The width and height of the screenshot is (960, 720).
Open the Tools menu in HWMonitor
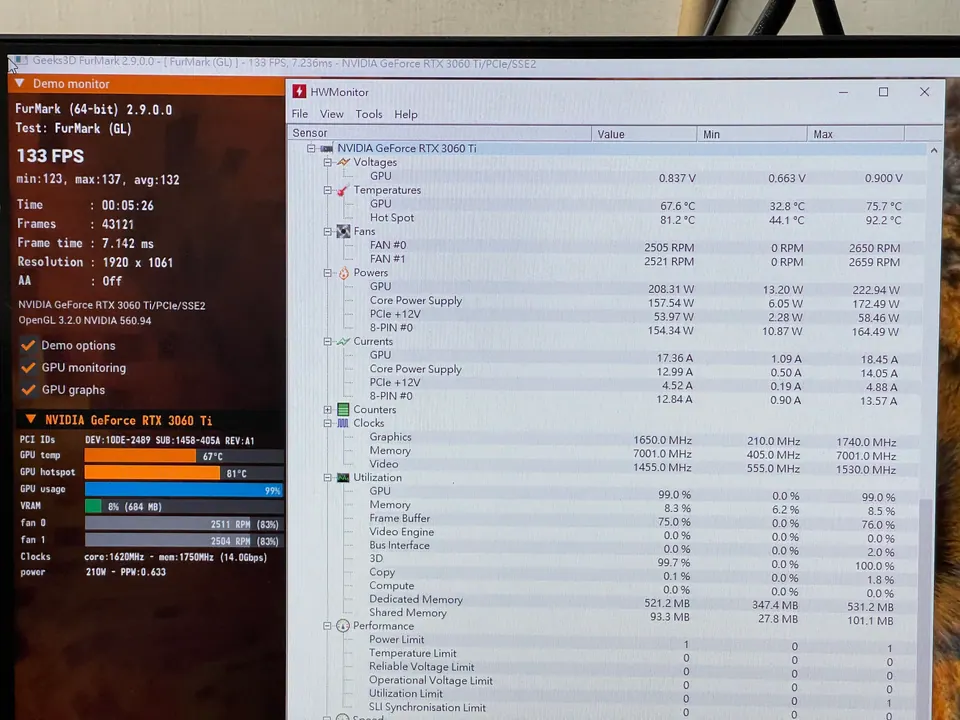(x=369, y=114)
